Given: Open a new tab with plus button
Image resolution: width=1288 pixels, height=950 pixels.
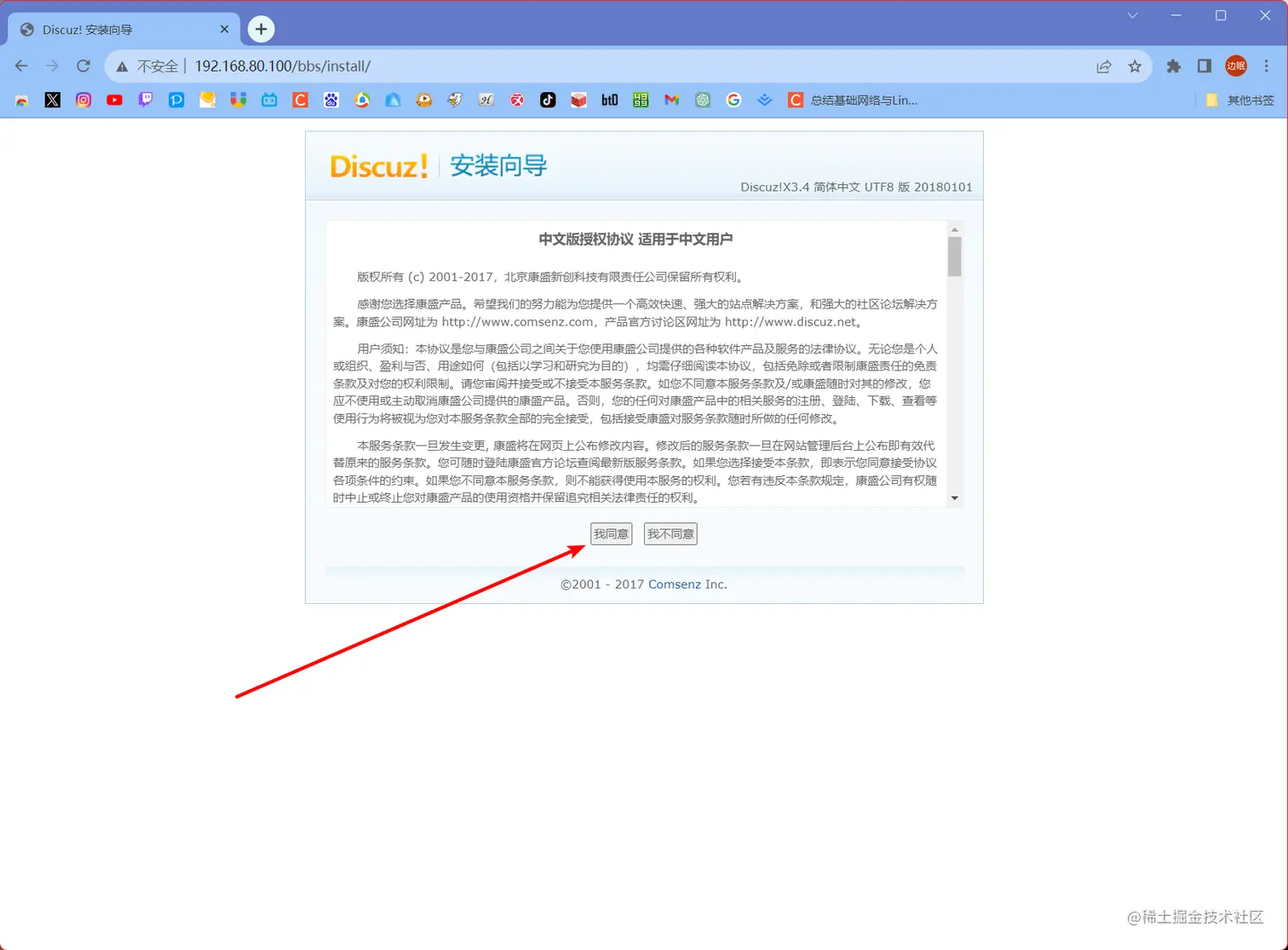Looking at the screenshot, I should [261, 29].
